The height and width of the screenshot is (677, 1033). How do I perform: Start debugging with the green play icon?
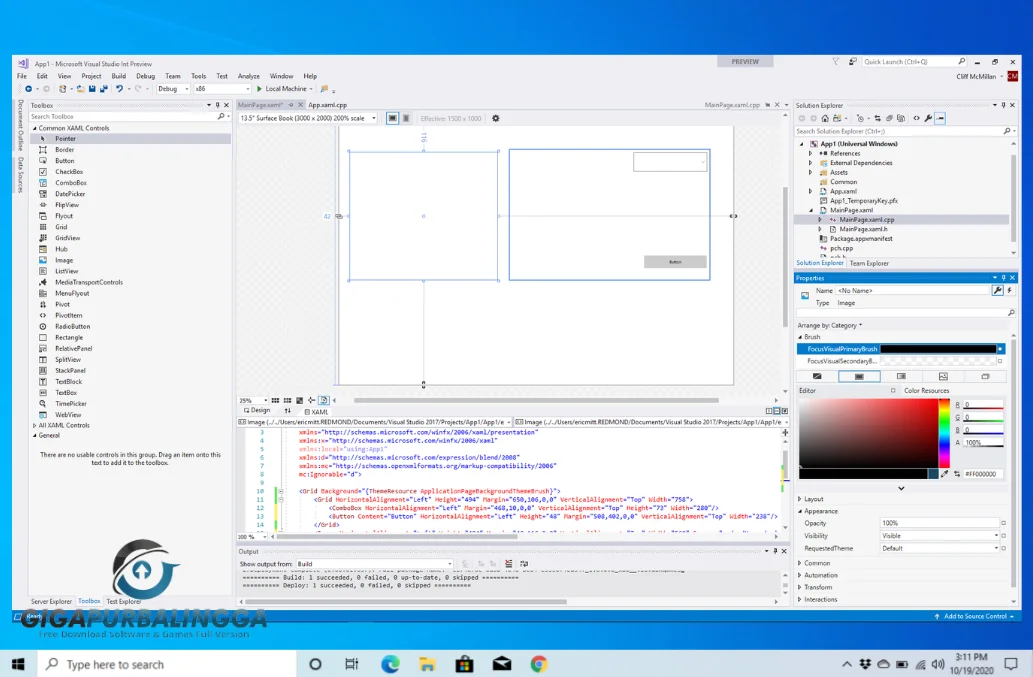(259, 89)
